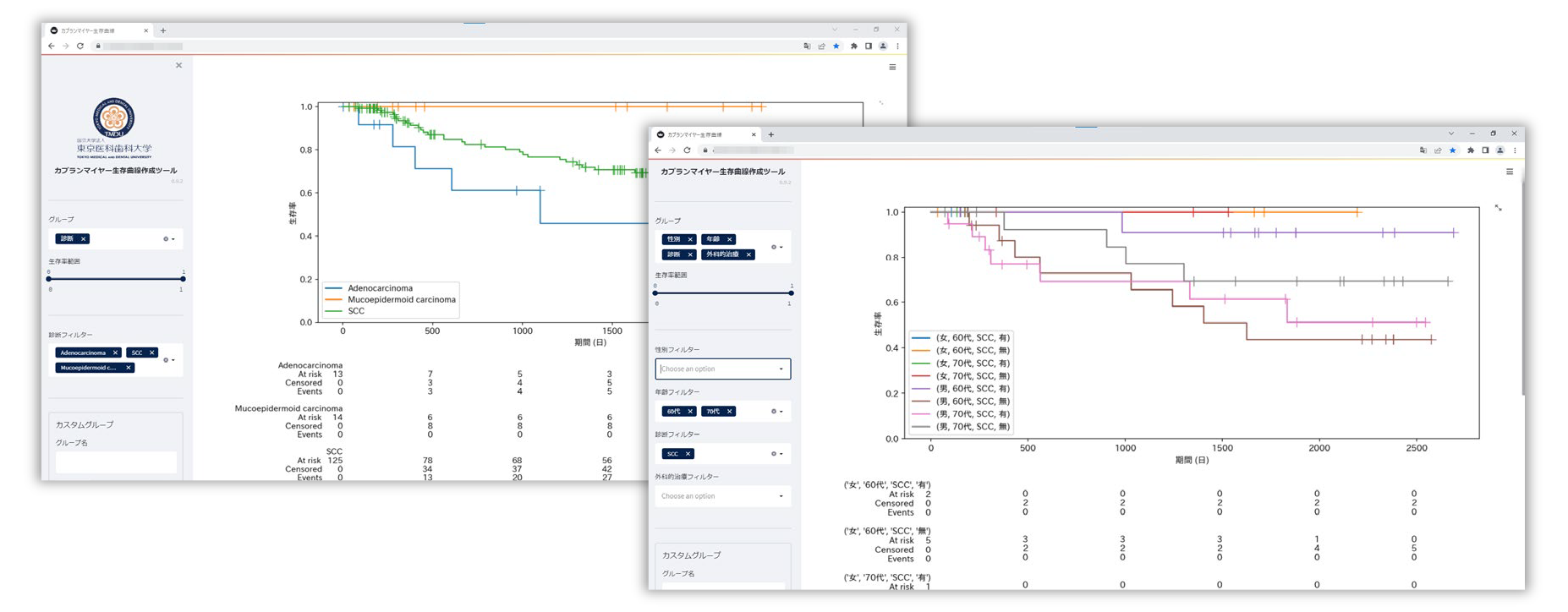The image size is (1568, 612).
Task: Click left handle of 生存率範囲 slider, front window
Action: 655,293
